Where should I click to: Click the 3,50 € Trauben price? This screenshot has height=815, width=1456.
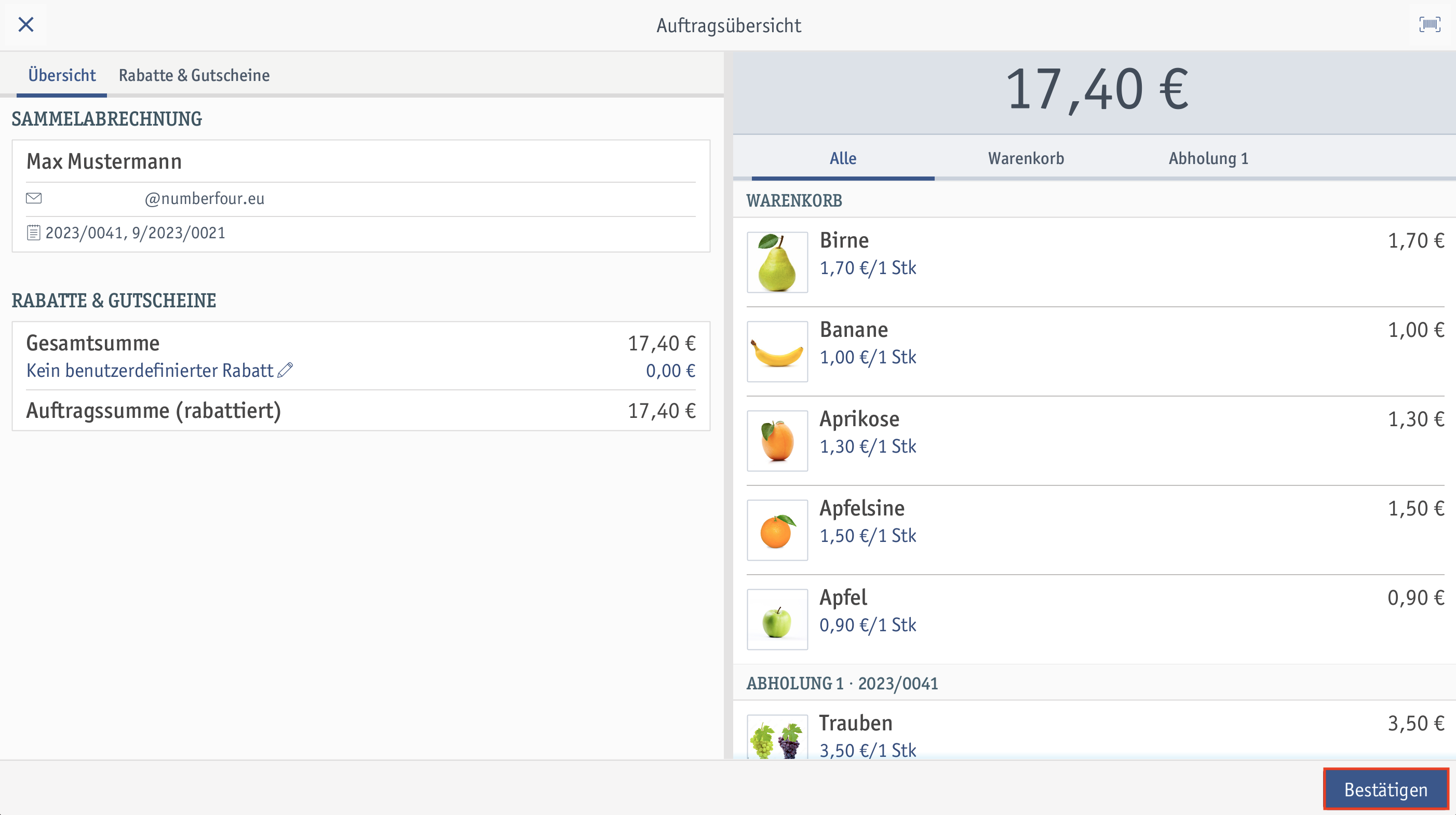click(1416, 724)
